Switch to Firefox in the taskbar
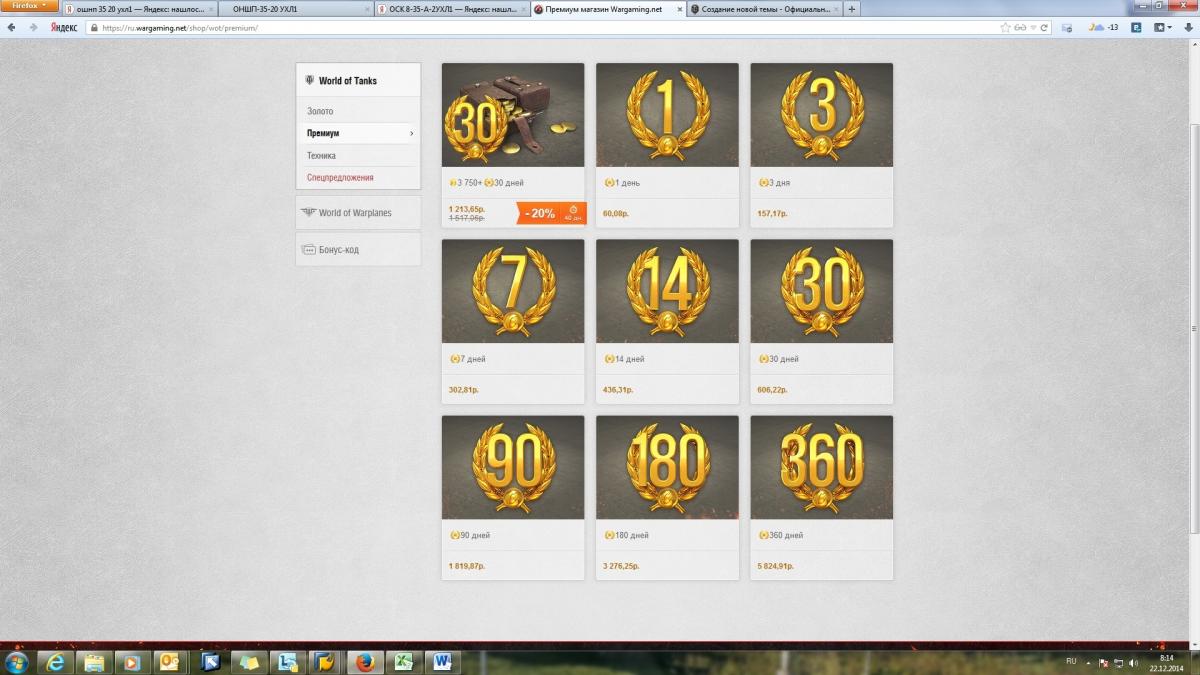The width and height of the screenshot is (1200, 675). 365,662
